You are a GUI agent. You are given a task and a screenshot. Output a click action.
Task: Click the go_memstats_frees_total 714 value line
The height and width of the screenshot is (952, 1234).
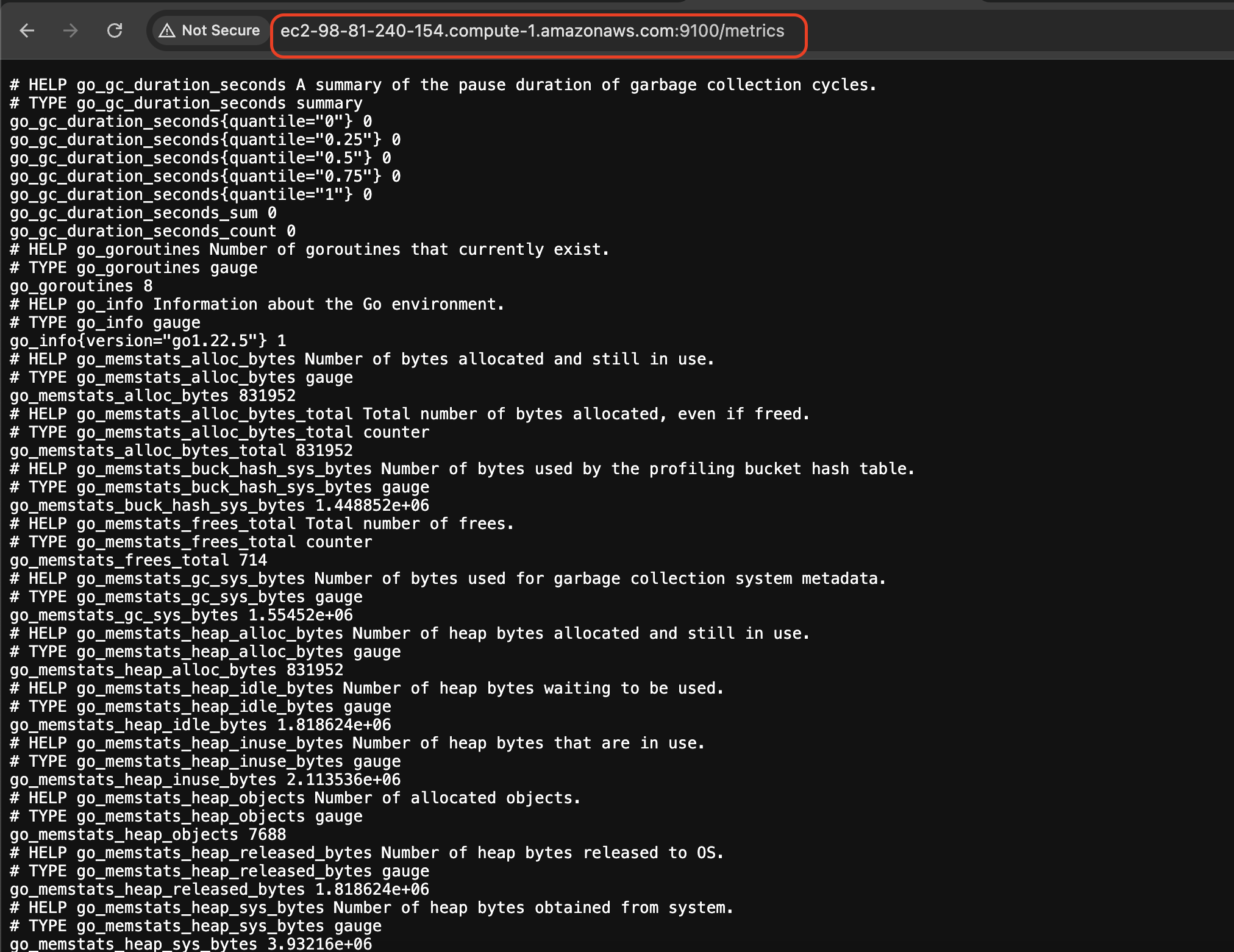tap(138, 560)
